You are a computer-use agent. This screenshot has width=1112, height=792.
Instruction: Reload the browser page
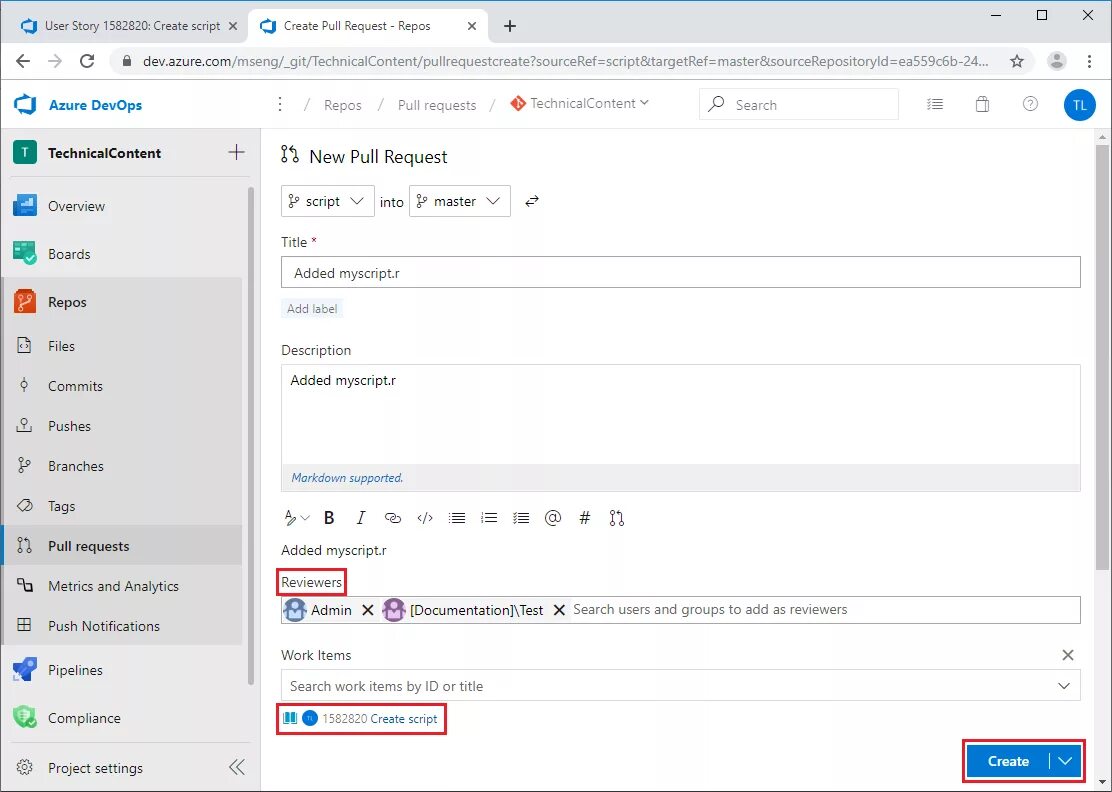click(87, 61)
